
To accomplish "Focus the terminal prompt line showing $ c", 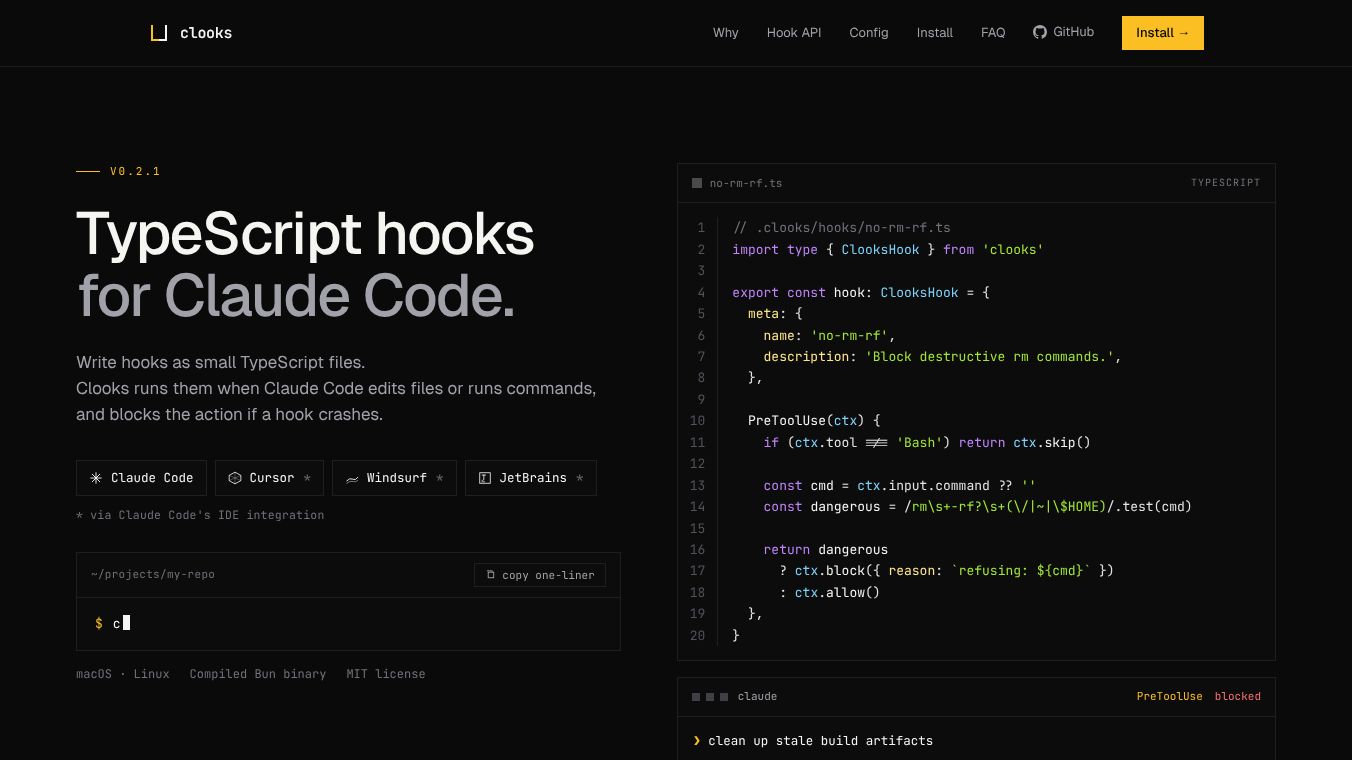I will (348, 624).
